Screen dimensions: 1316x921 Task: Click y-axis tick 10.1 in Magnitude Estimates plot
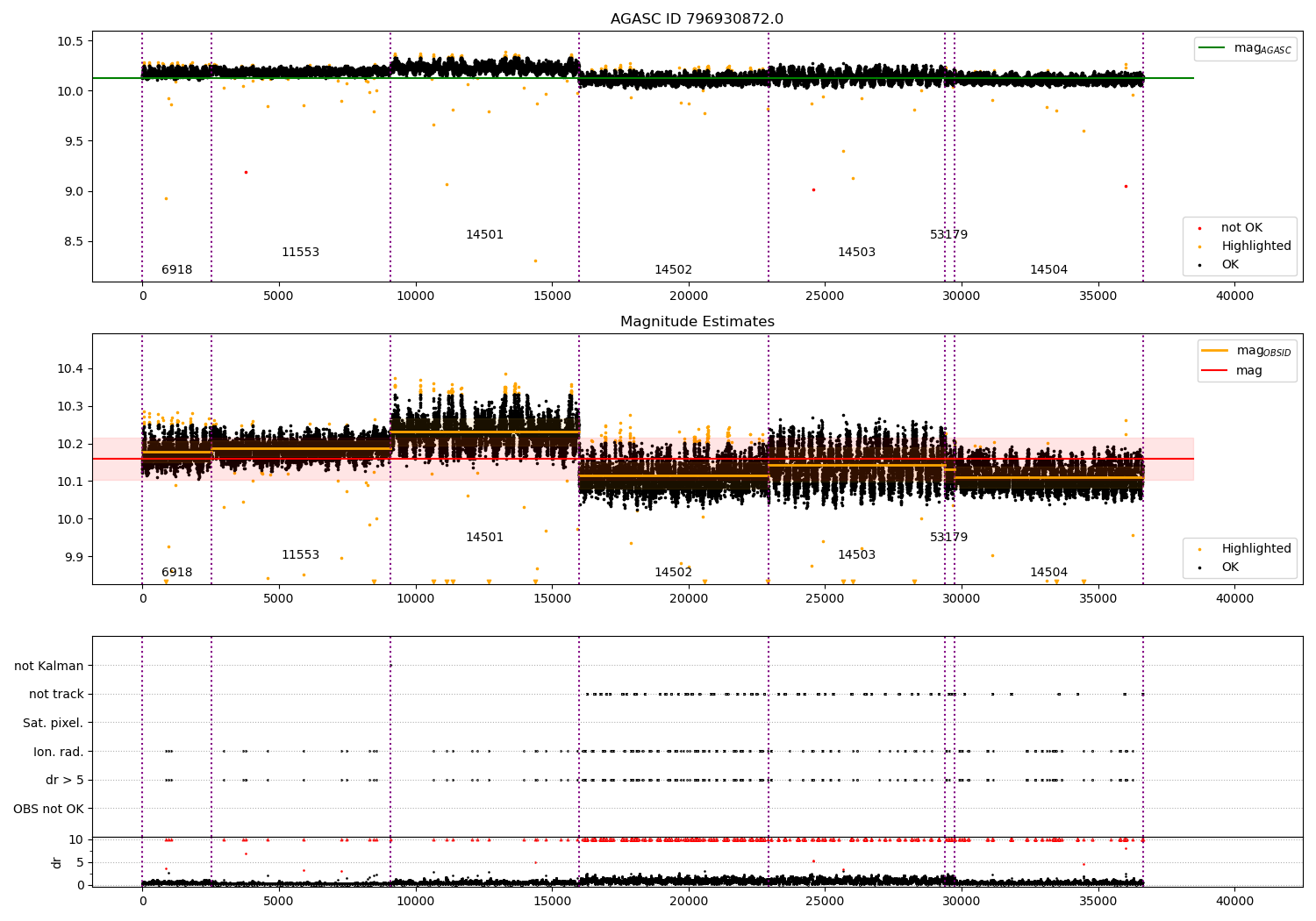coord(70,482)
